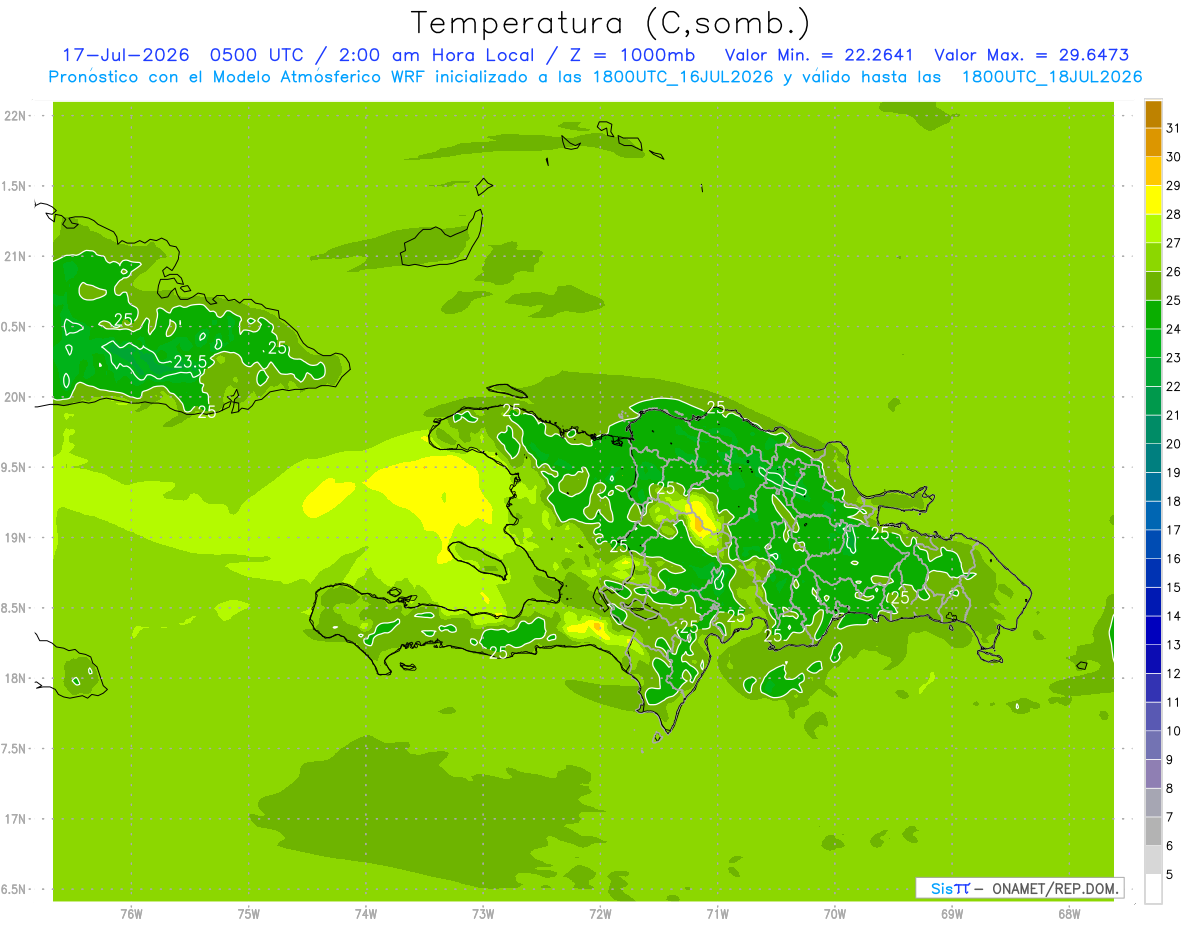Select the deep blue swatch between 13 and 14
This screenshot has height=927, width=1200.
click(x=1153, y=630)
